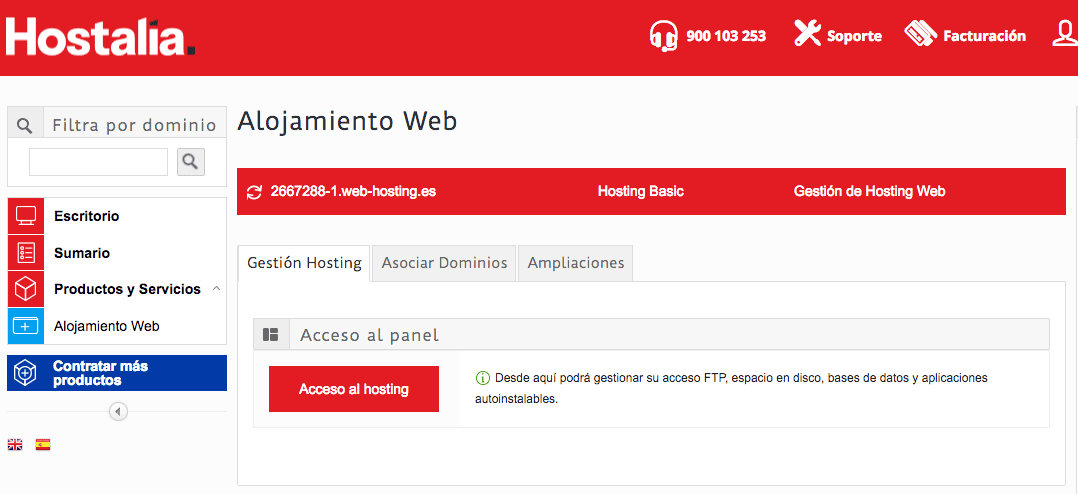
Task: Click the Hosting Basic text
Action: (x=641, y=192)
